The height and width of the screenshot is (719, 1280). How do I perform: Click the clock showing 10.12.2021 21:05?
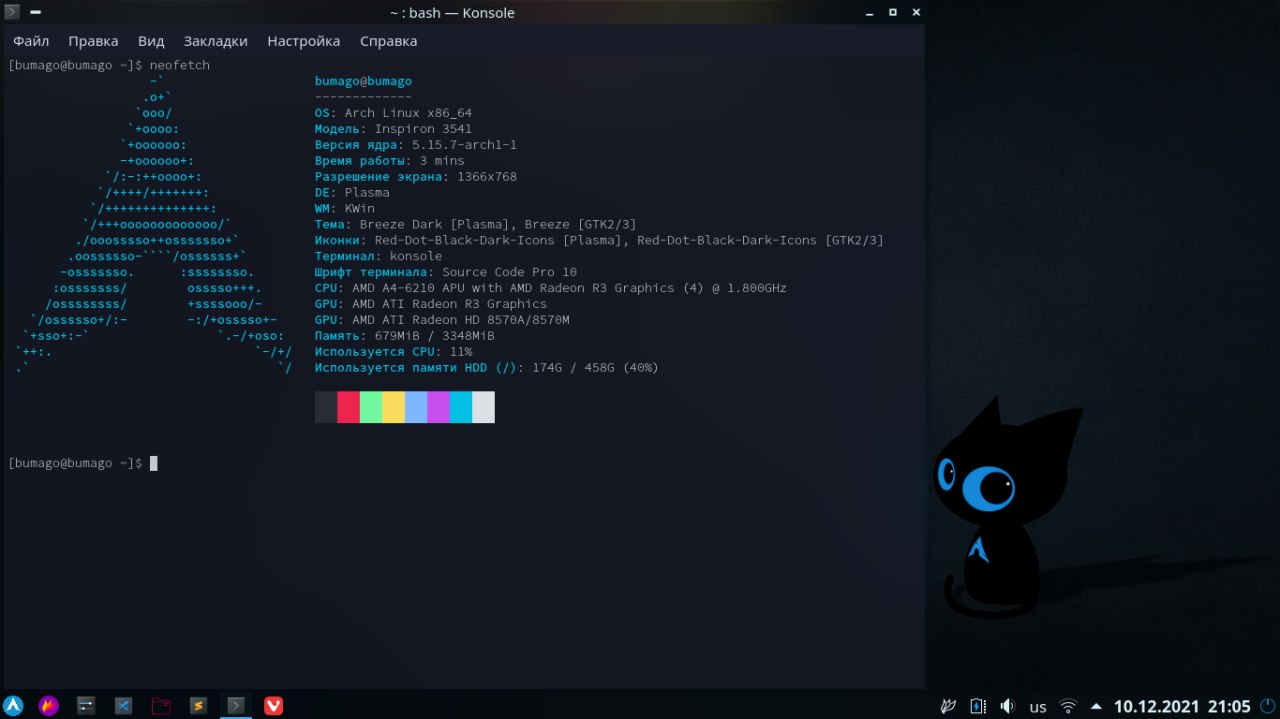[x=1182, y=706]
